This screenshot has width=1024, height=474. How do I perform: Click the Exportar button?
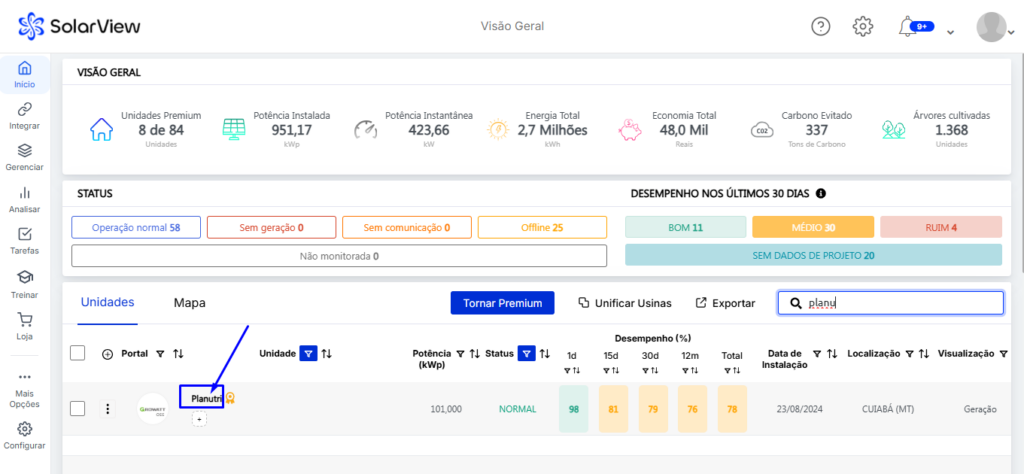point(725,303)
